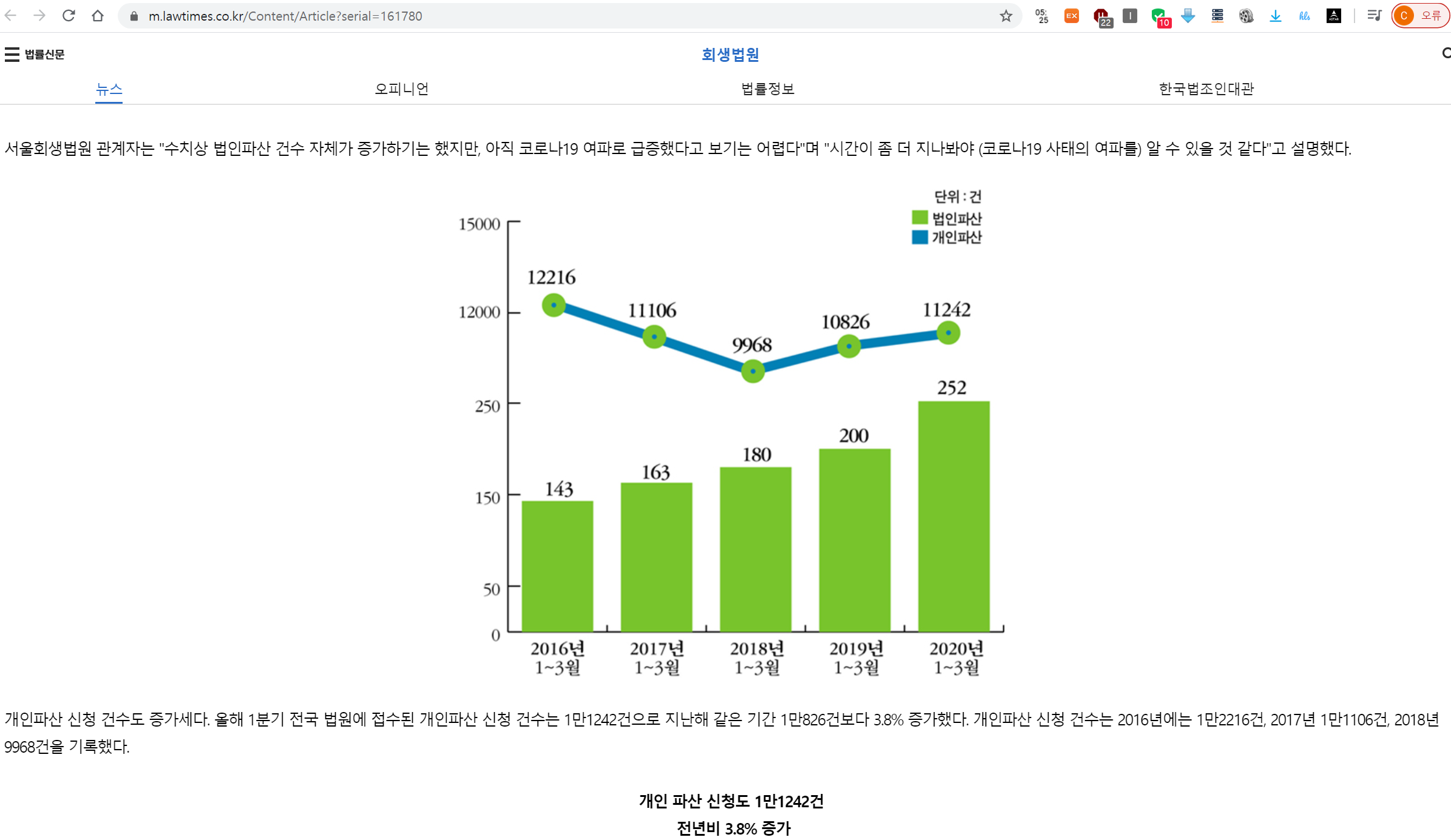Open green shield extension with badge 10
The width and height of the screenshot is (1451, 840).
tap(1158, 16)
